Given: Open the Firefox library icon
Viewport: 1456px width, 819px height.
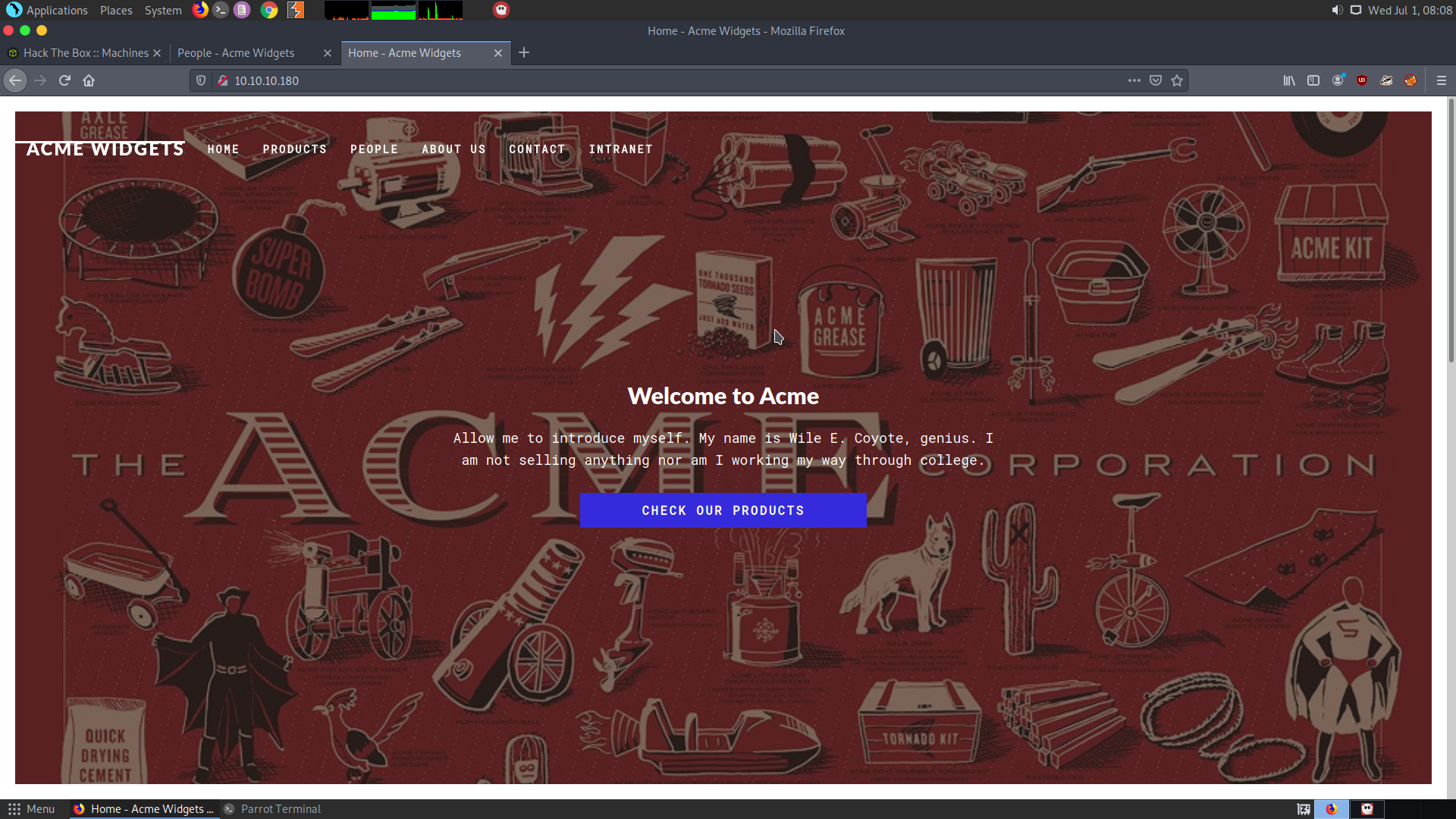Looking at the screenshot, I should tap(1289, 80).
